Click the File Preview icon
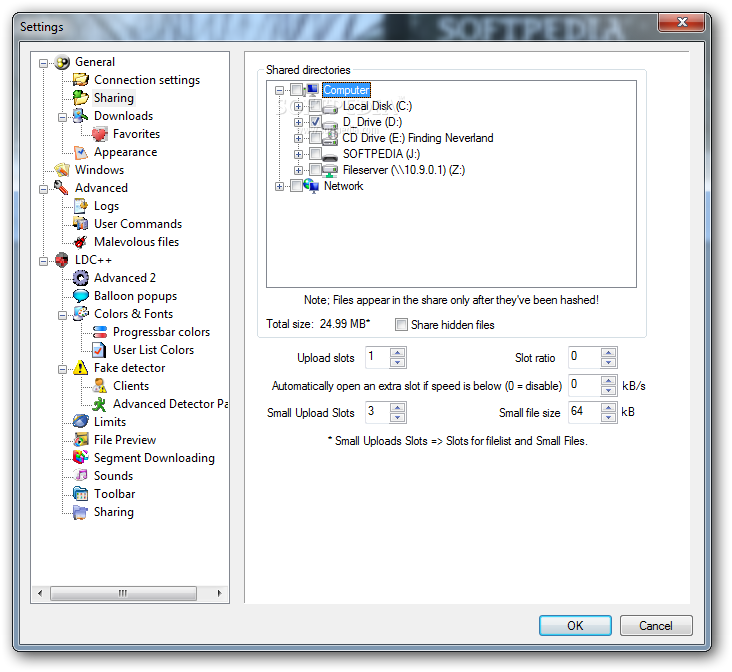The image size is (732, 672). (x=81, y=440)
